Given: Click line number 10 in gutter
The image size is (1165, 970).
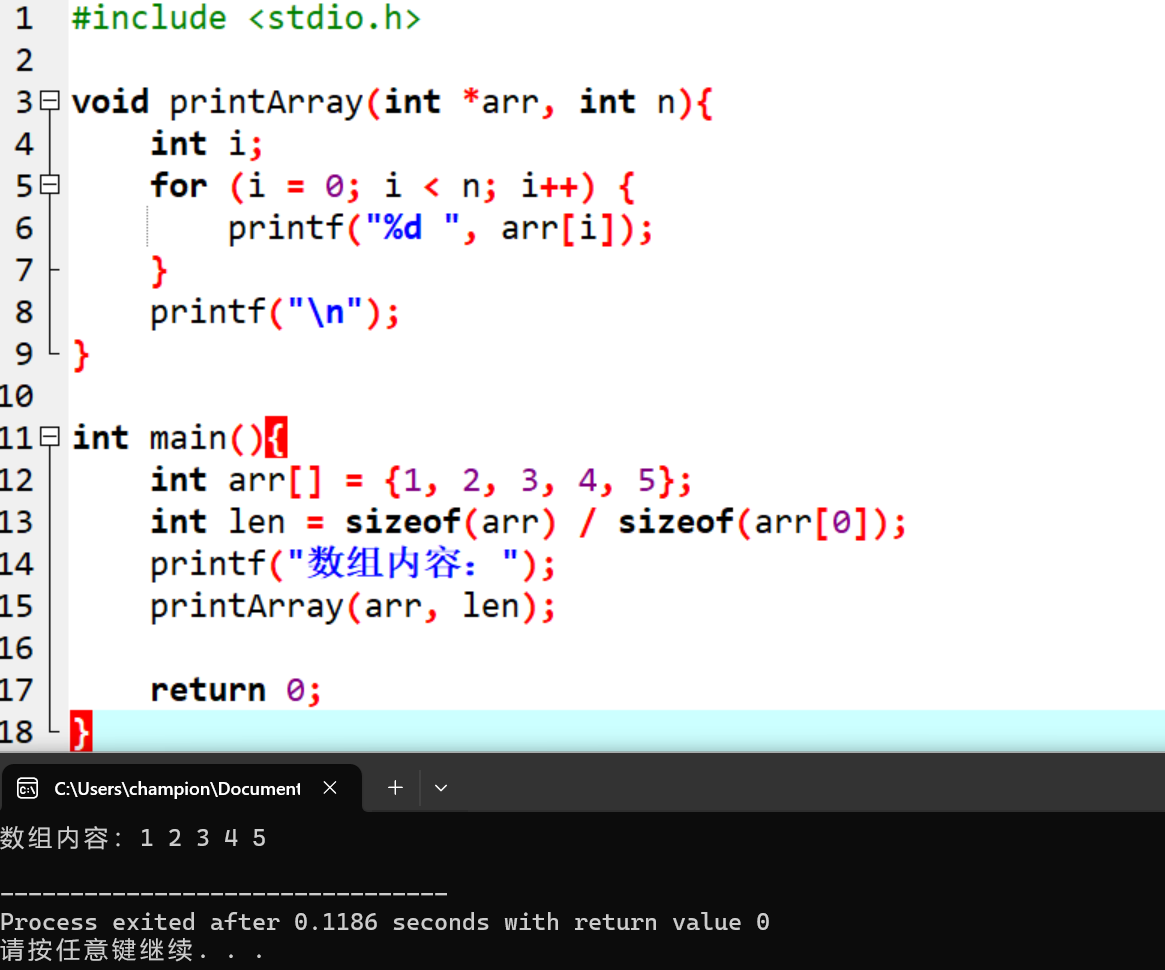Looking at the screenshot, I should click(17, 396).
